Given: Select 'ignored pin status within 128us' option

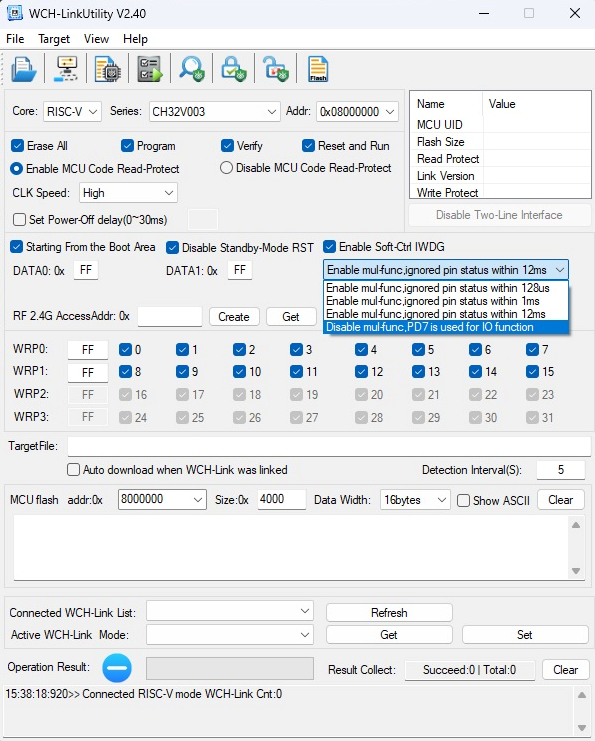Looking at the screenshot, I should click(446, 288).
